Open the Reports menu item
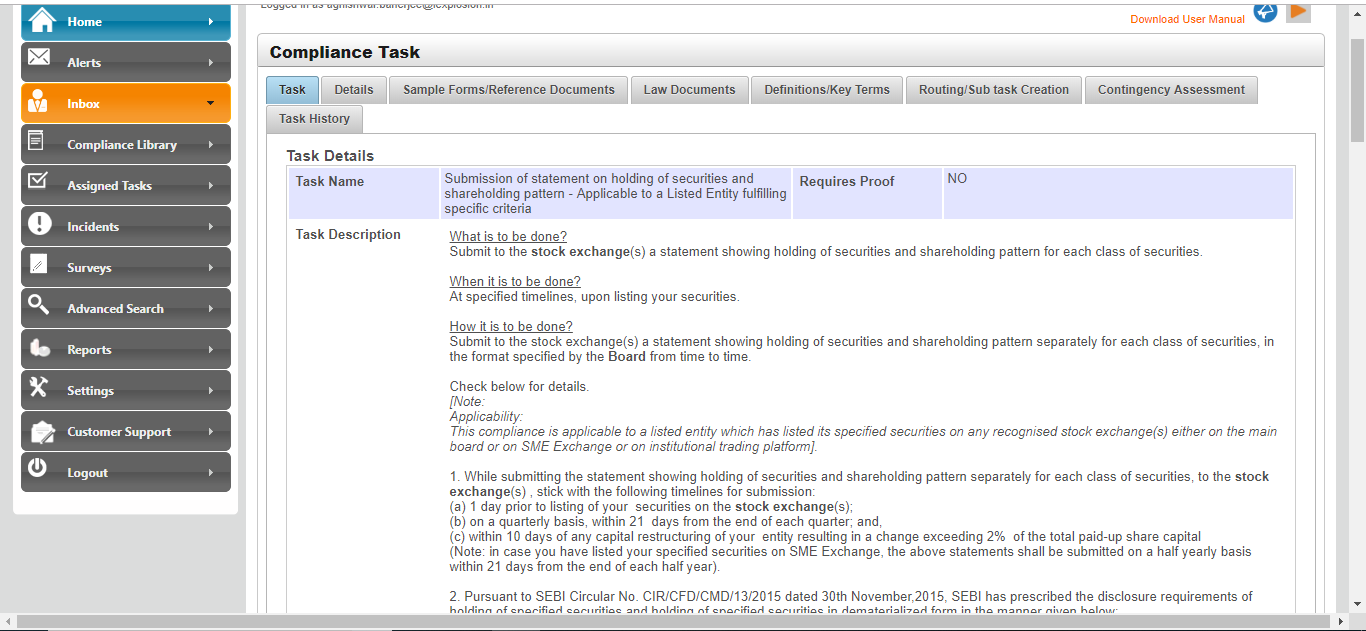1366x631 pixels. tap(125, 349)
